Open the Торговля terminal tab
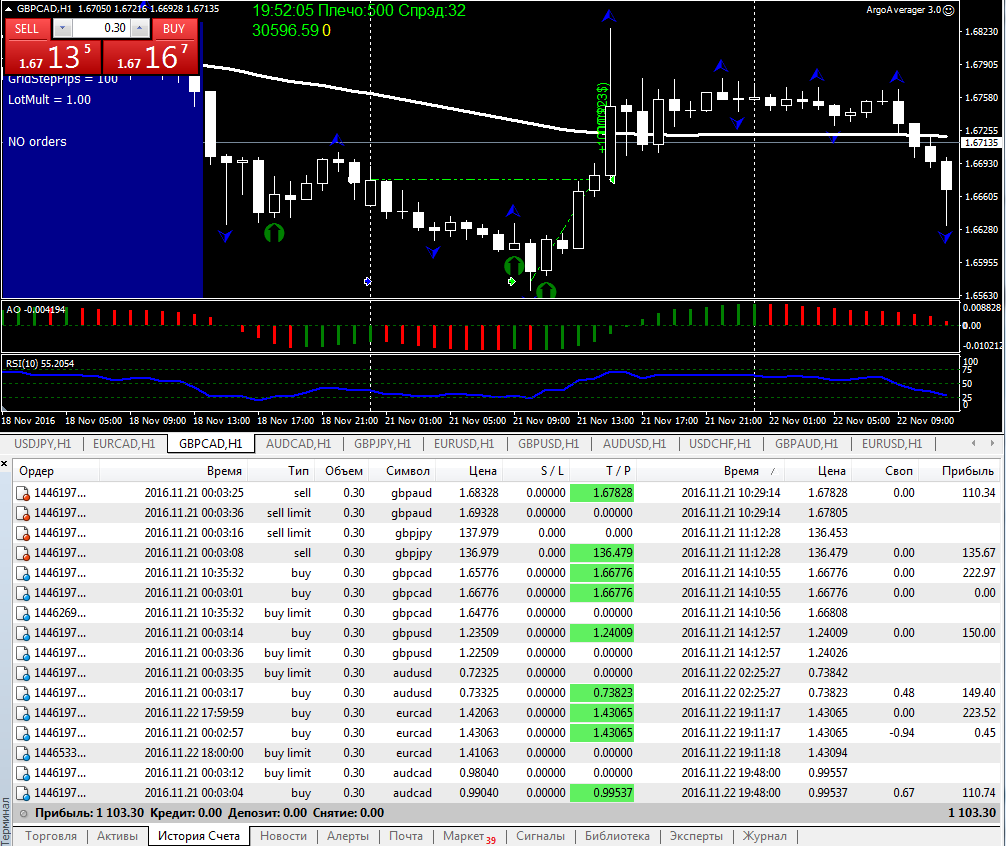This screenshot has height=846, width=1006. [x=51, y=836]
